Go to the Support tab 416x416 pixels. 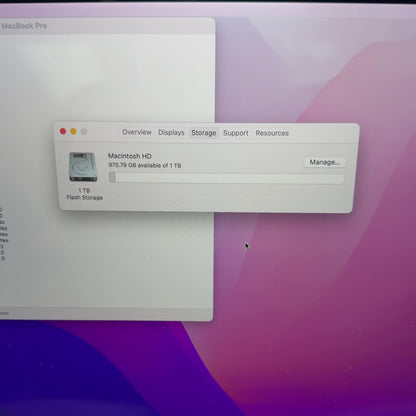[x=236, y=133]
